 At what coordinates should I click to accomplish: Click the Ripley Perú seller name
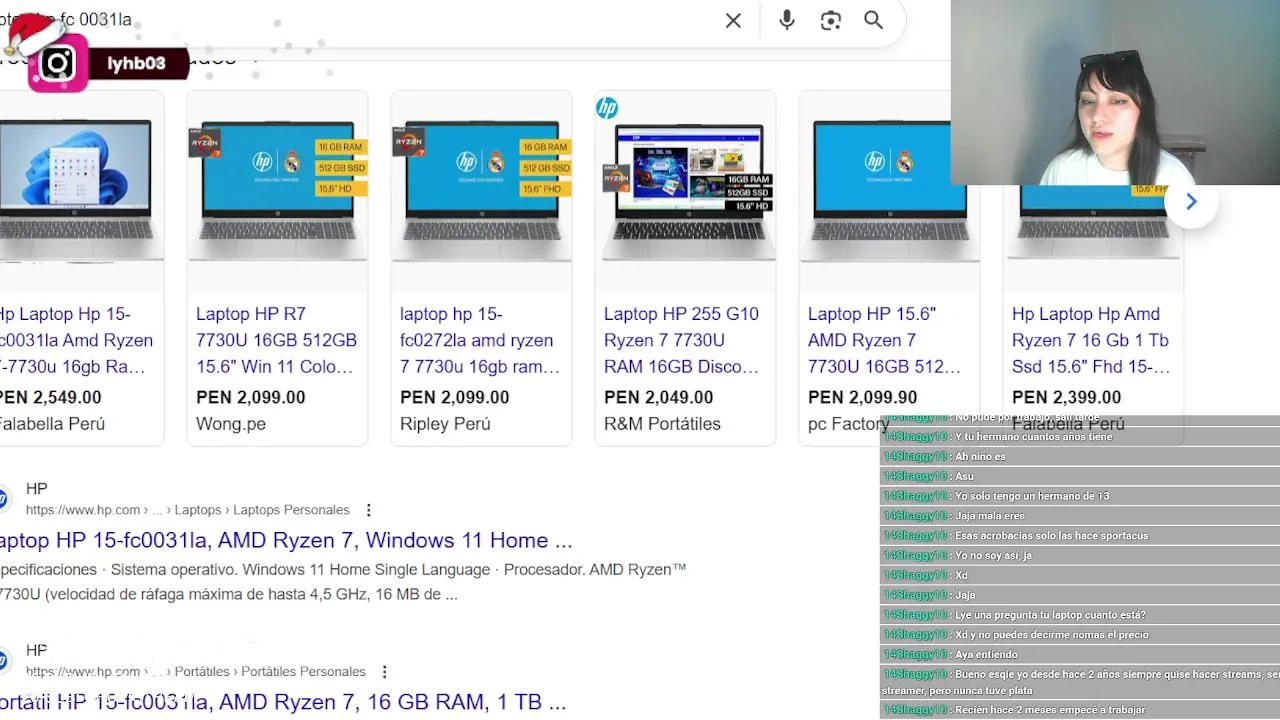coord(445,424)
